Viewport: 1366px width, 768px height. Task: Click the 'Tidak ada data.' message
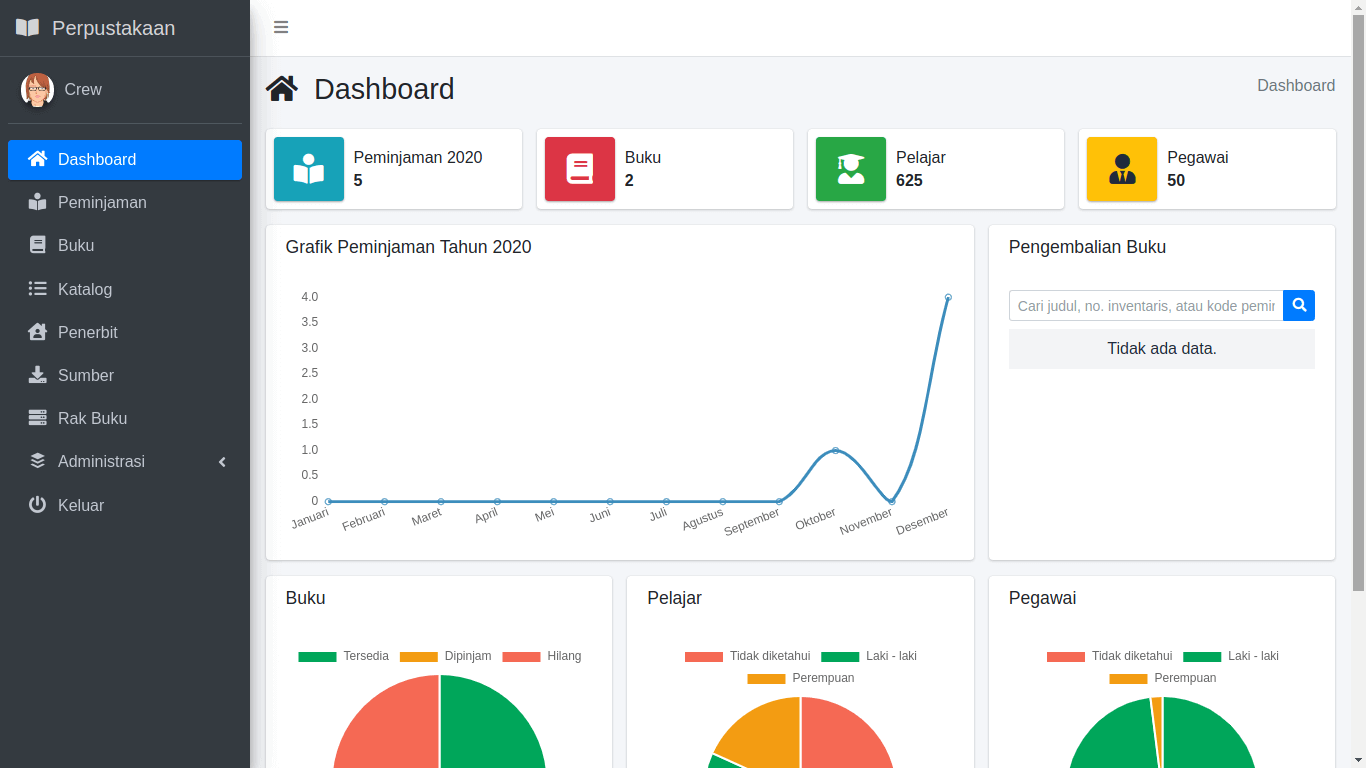1162,349
